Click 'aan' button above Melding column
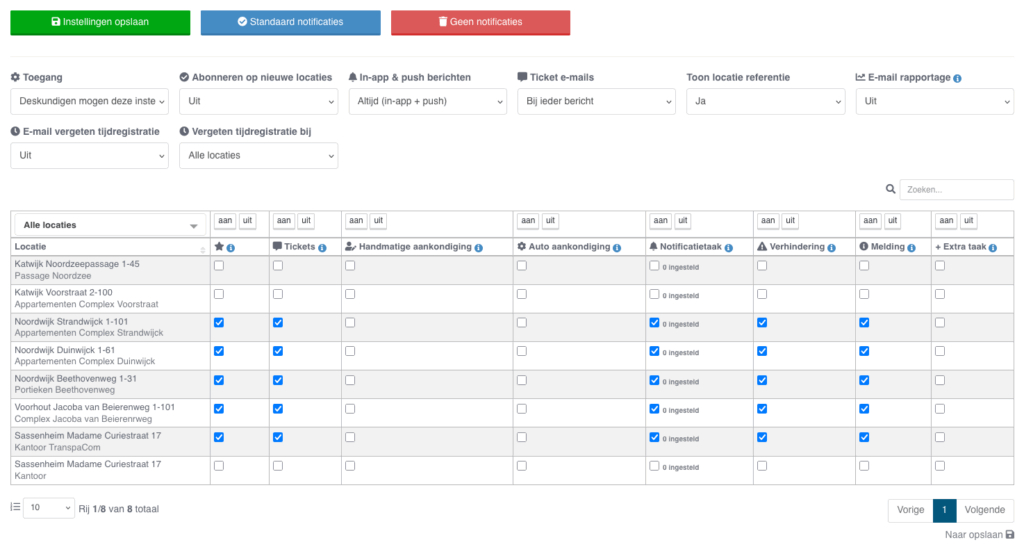This screenshot has height=547, width=1024. click(x=868, y=221)
